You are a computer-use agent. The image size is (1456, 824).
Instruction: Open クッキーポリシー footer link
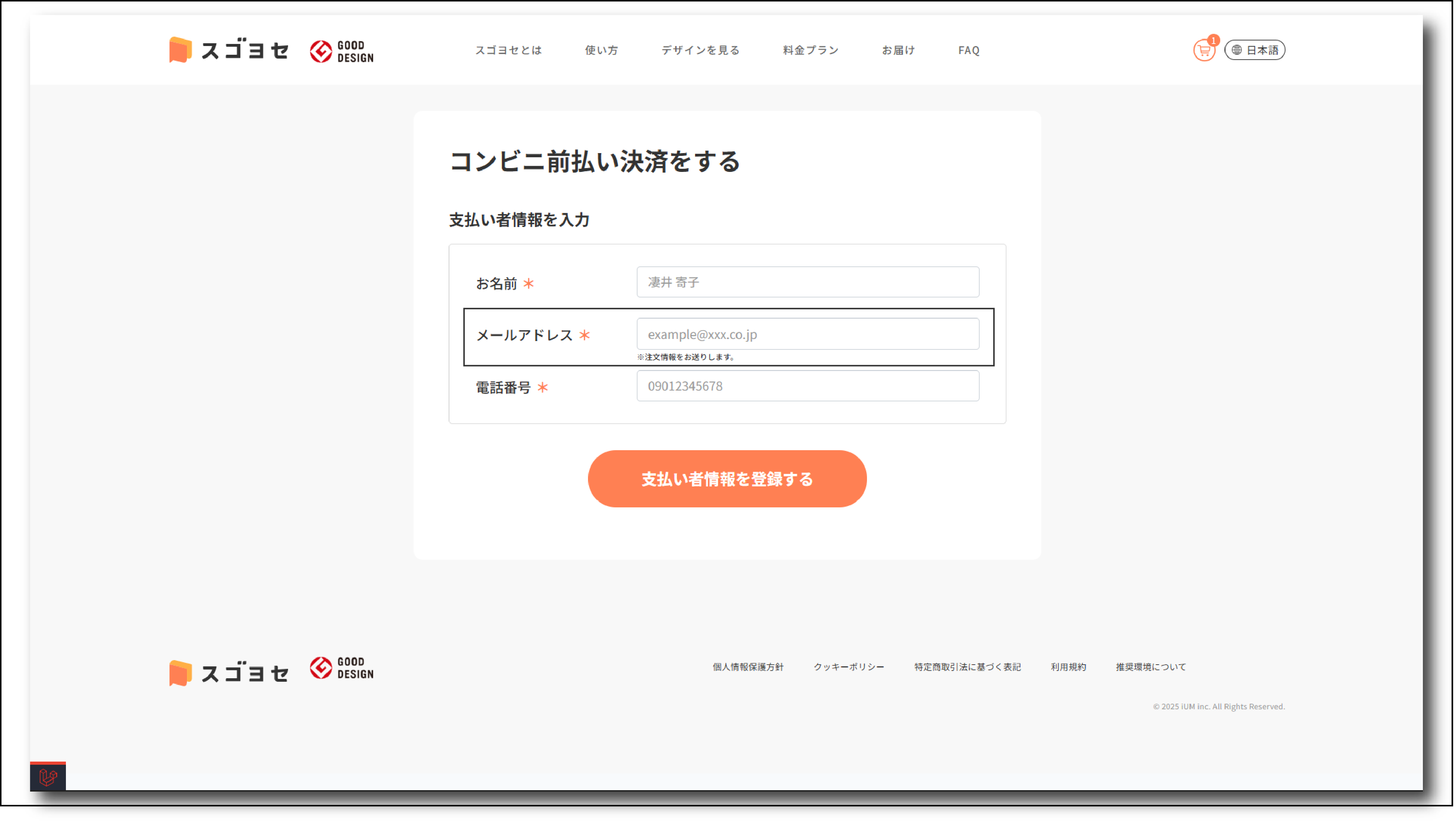click(x=848, y=667)
